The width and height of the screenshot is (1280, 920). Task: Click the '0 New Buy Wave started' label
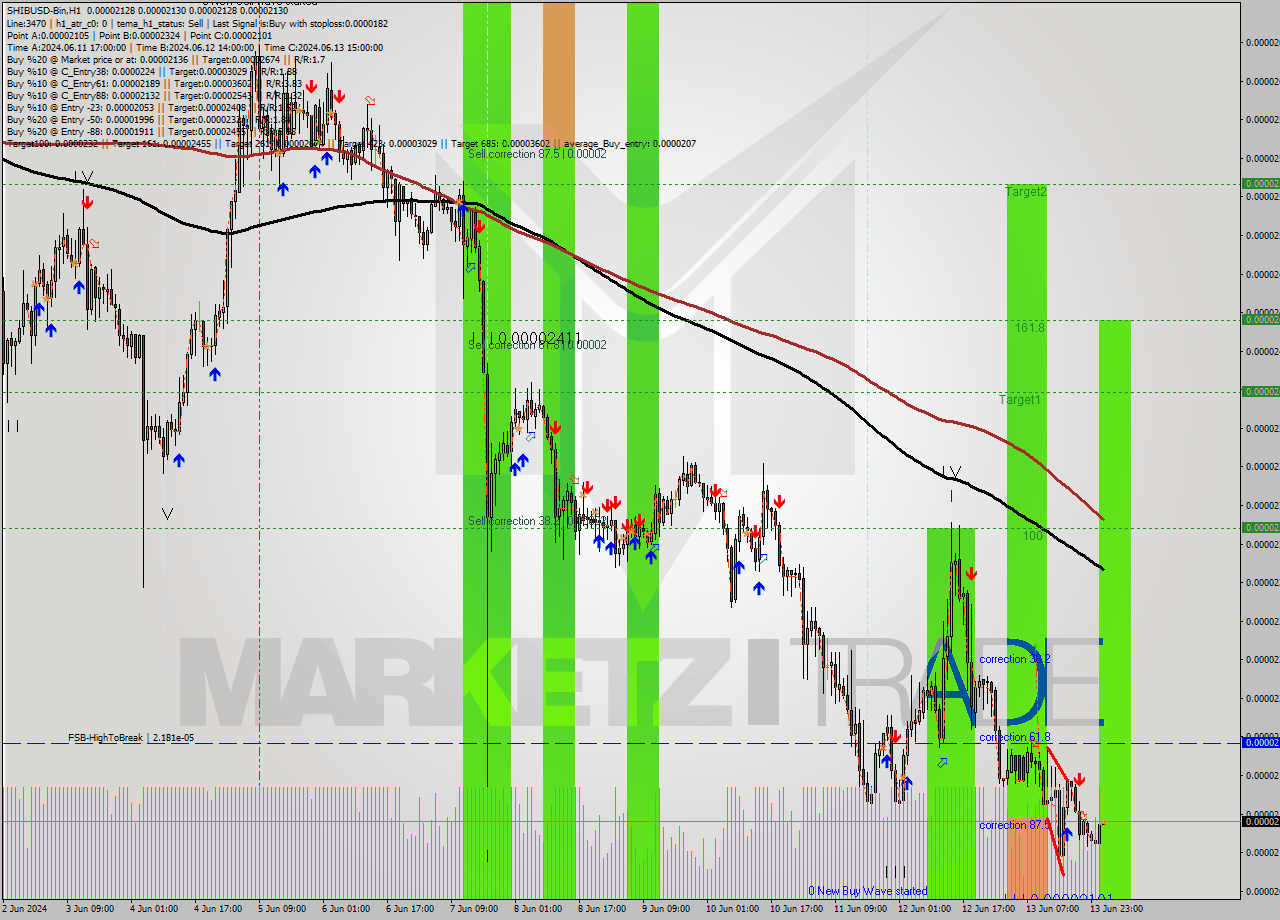tap(868, 891)
